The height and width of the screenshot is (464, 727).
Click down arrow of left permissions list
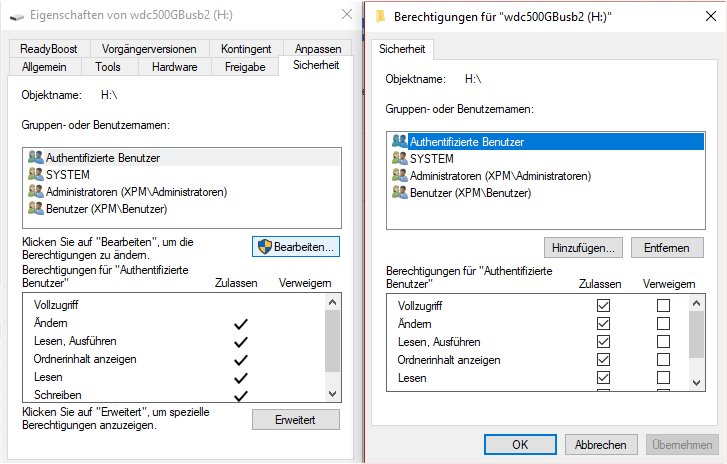[x=332, y=394]
